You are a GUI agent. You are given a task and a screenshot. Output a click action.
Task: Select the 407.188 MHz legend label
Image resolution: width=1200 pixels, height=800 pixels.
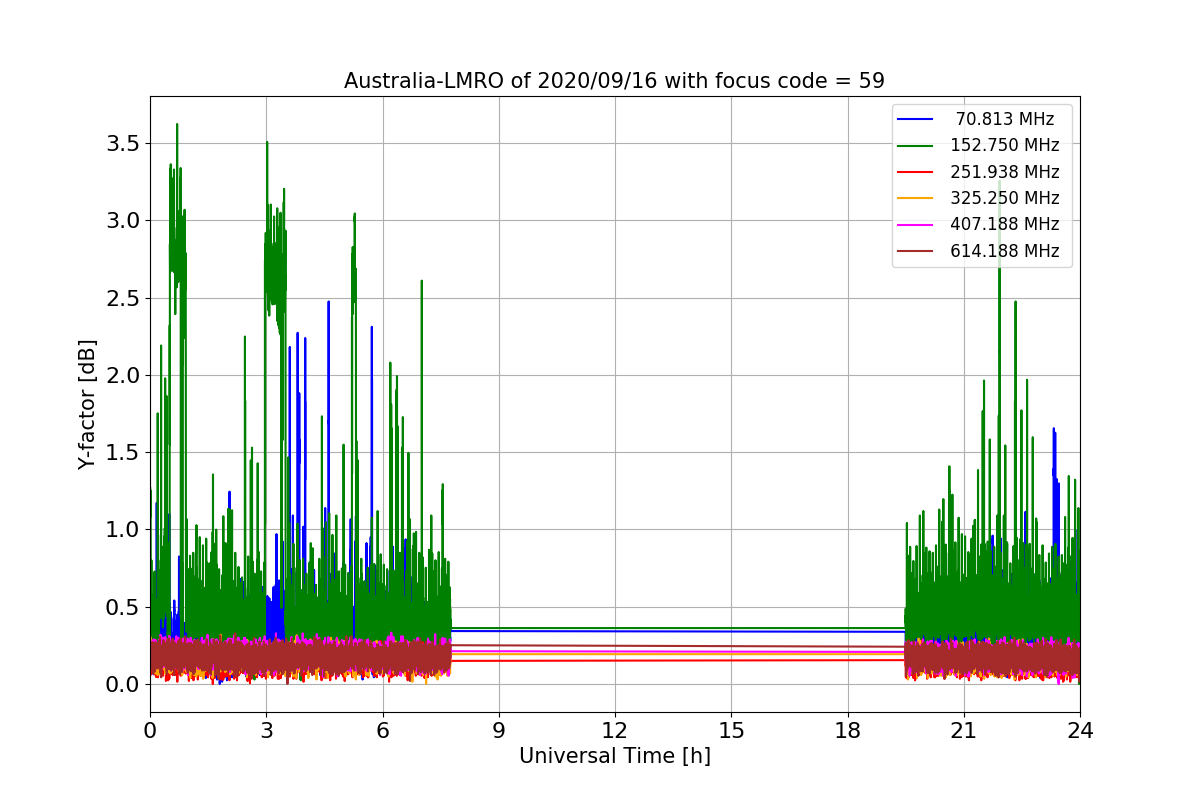pyautogui.click(x=1005, y=224)
